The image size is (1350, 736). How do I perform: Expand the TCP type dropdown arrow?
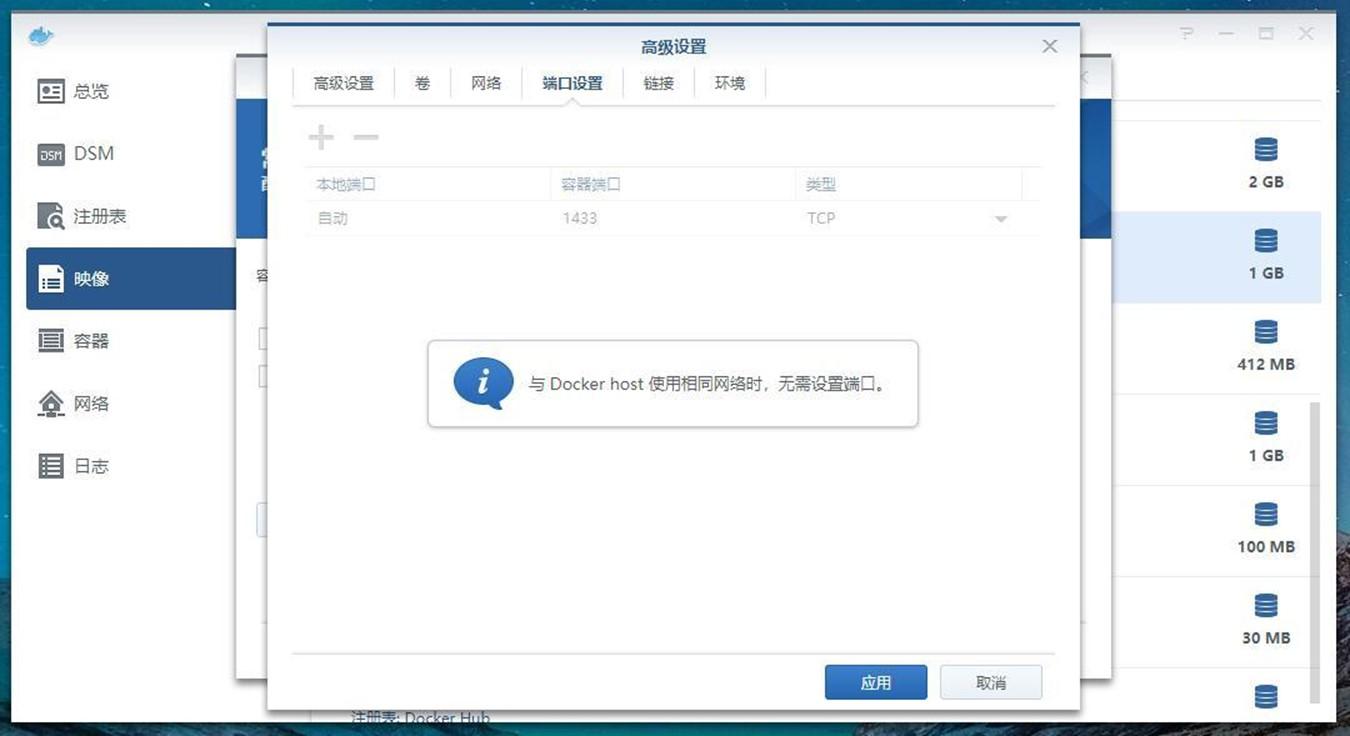tap(1000, 219)
